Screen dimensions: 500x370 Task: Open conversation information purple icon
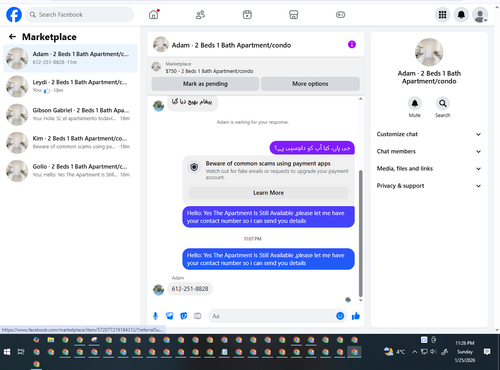pos(352,44)
